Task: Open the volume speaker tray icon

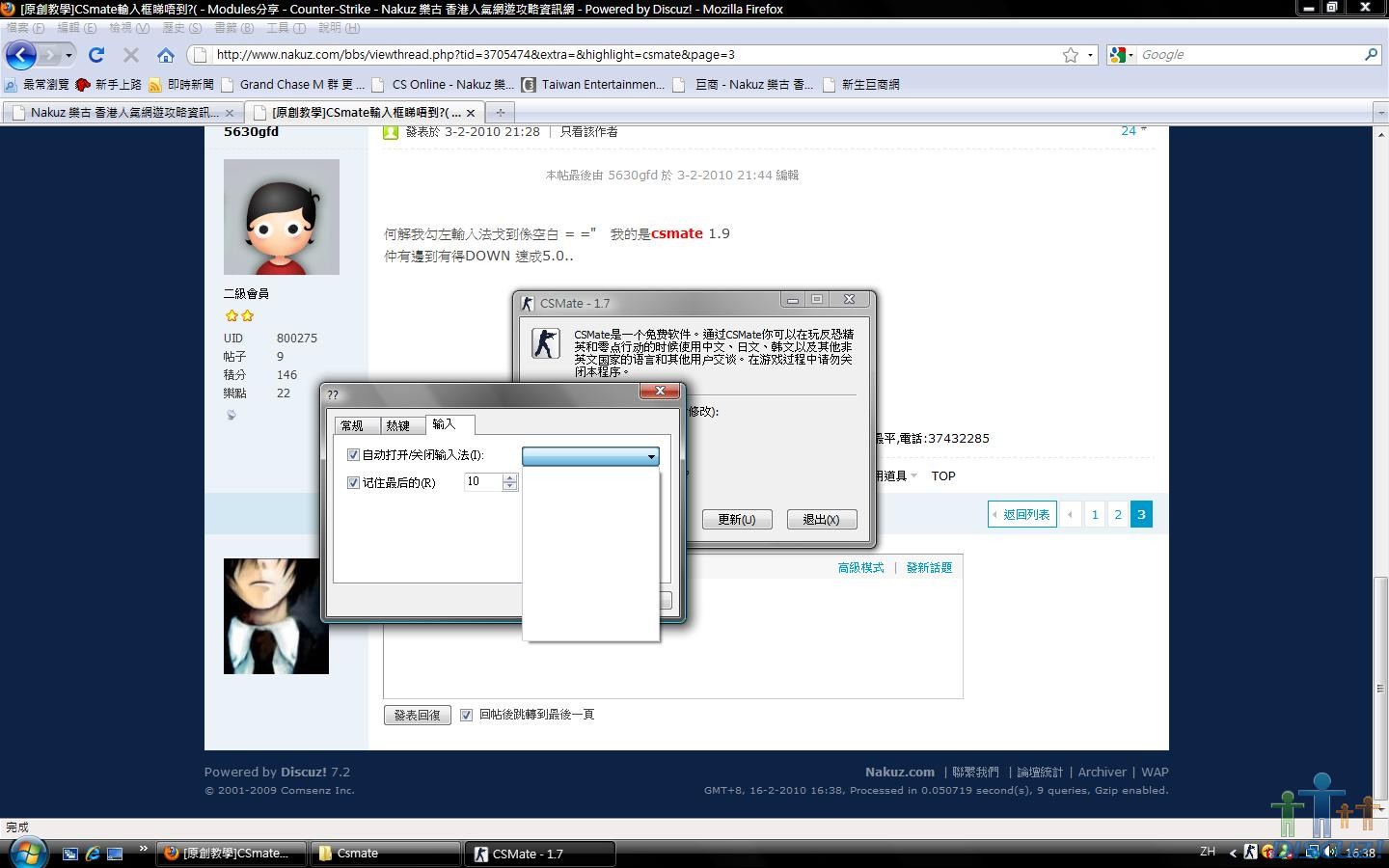Action: coord(1330,853)
